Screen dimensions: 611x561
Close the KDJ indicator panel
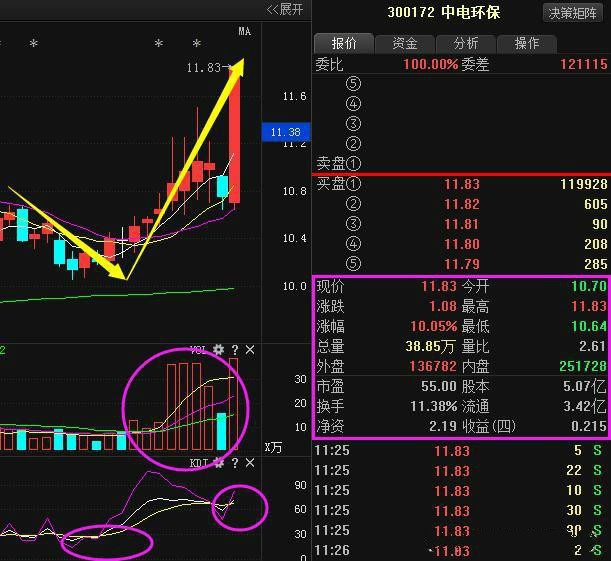250,463
